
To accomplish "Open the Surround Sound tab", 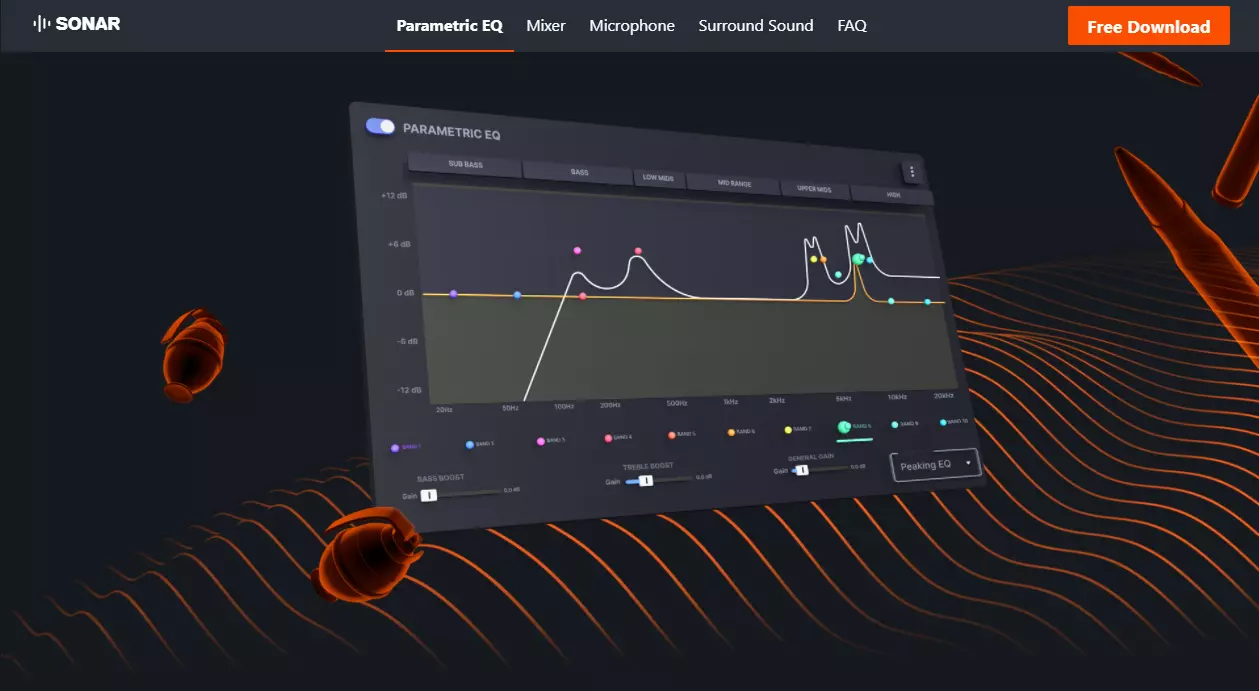I will click(756, 26).
